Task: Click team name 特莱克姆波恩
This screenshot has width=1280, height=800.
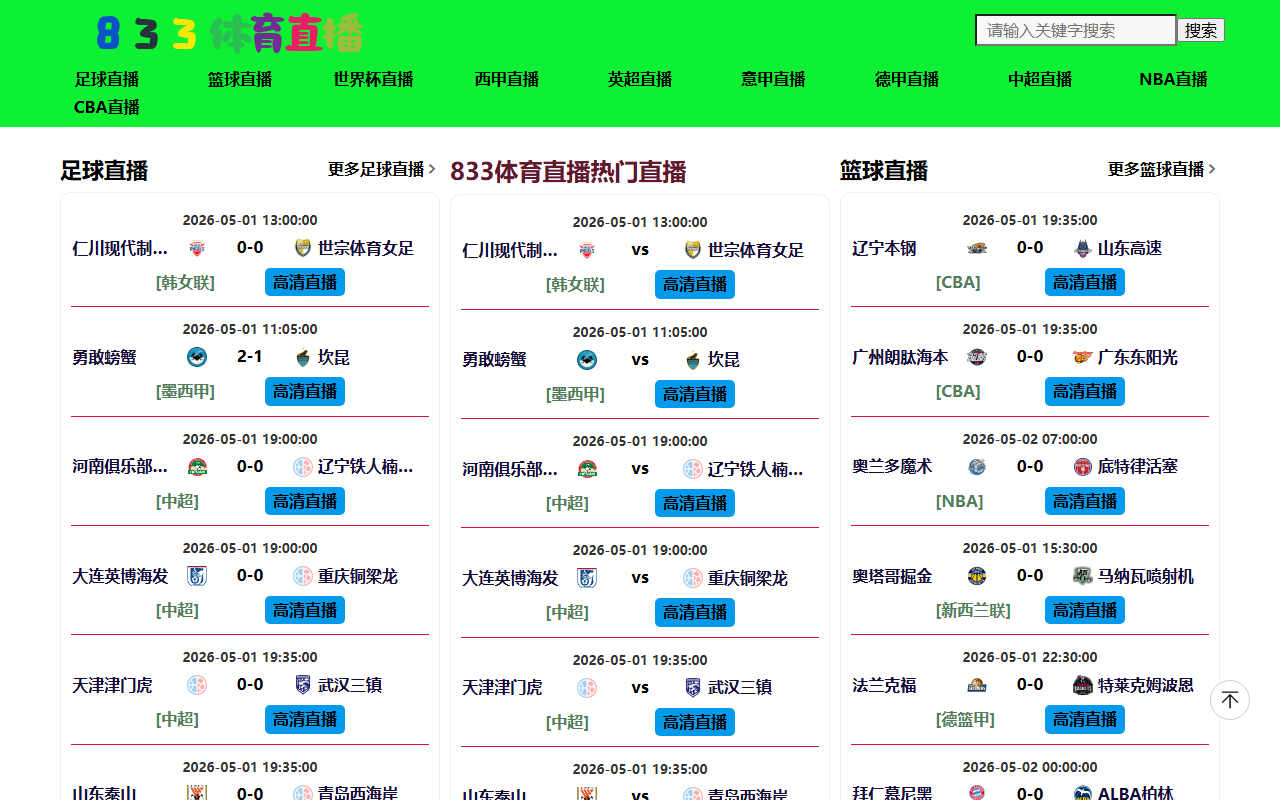Action: pyautogui.click(x=1146, y=685)
